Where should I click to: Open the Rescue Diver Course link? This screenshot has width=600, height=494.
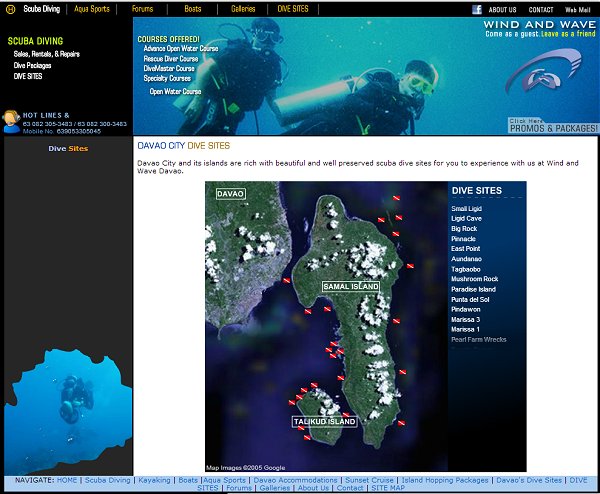171,58
